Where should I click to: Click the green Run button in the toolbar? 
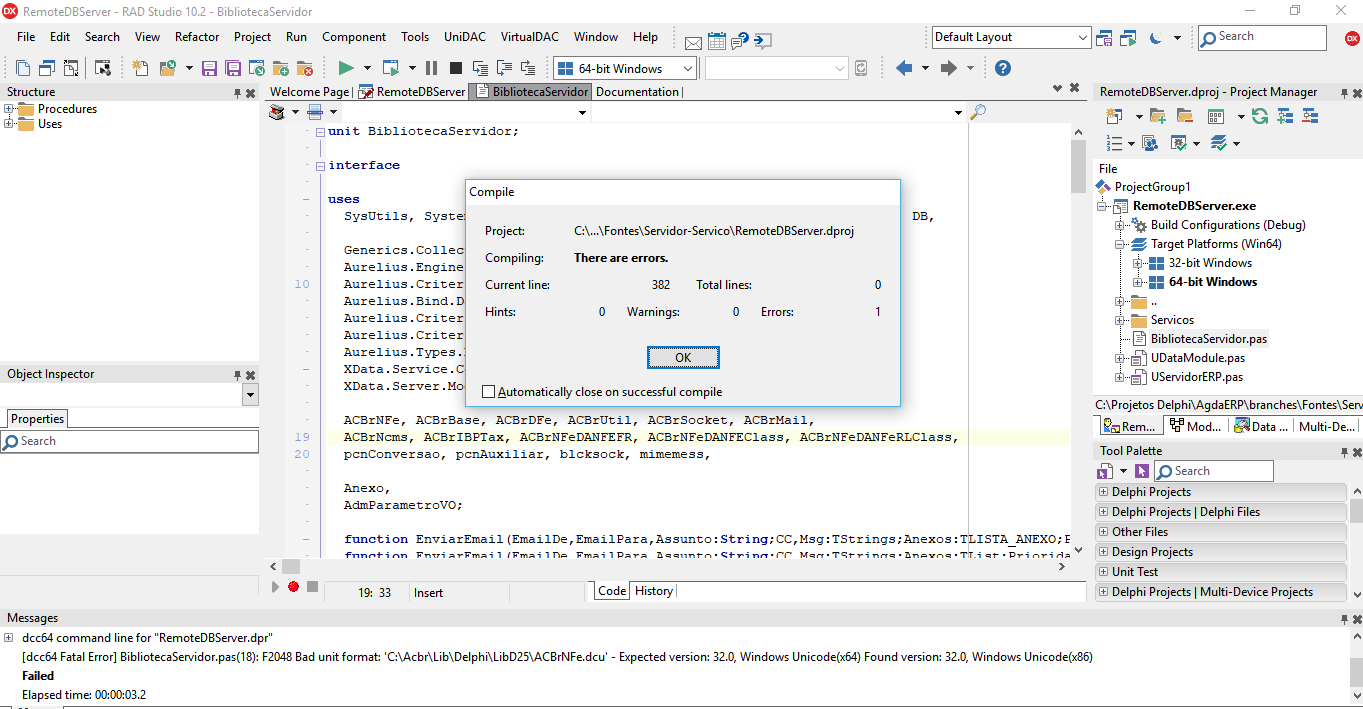tap(346, 68)
